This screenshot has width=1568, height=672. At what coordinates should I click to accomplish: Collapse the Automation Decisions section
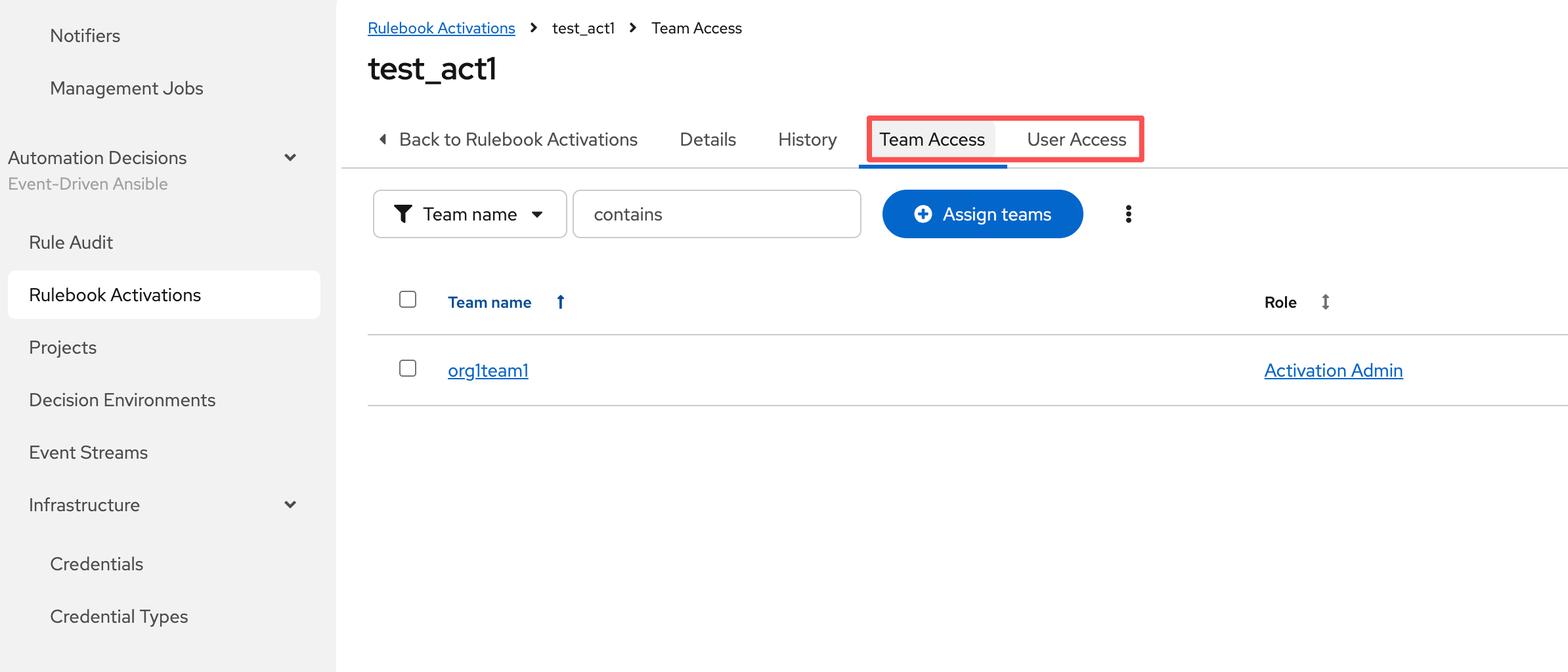290,157
